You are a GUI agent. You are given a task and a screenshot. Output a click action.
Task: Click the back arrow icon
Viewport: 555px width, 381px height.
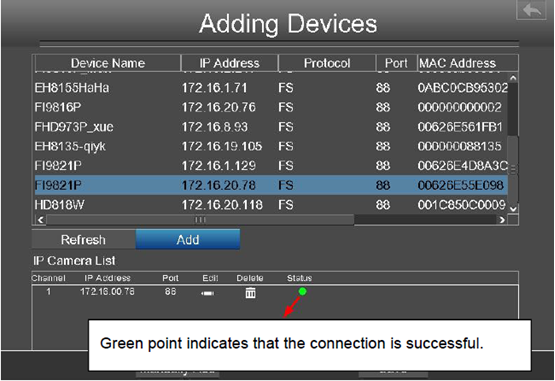click(532, 10)
